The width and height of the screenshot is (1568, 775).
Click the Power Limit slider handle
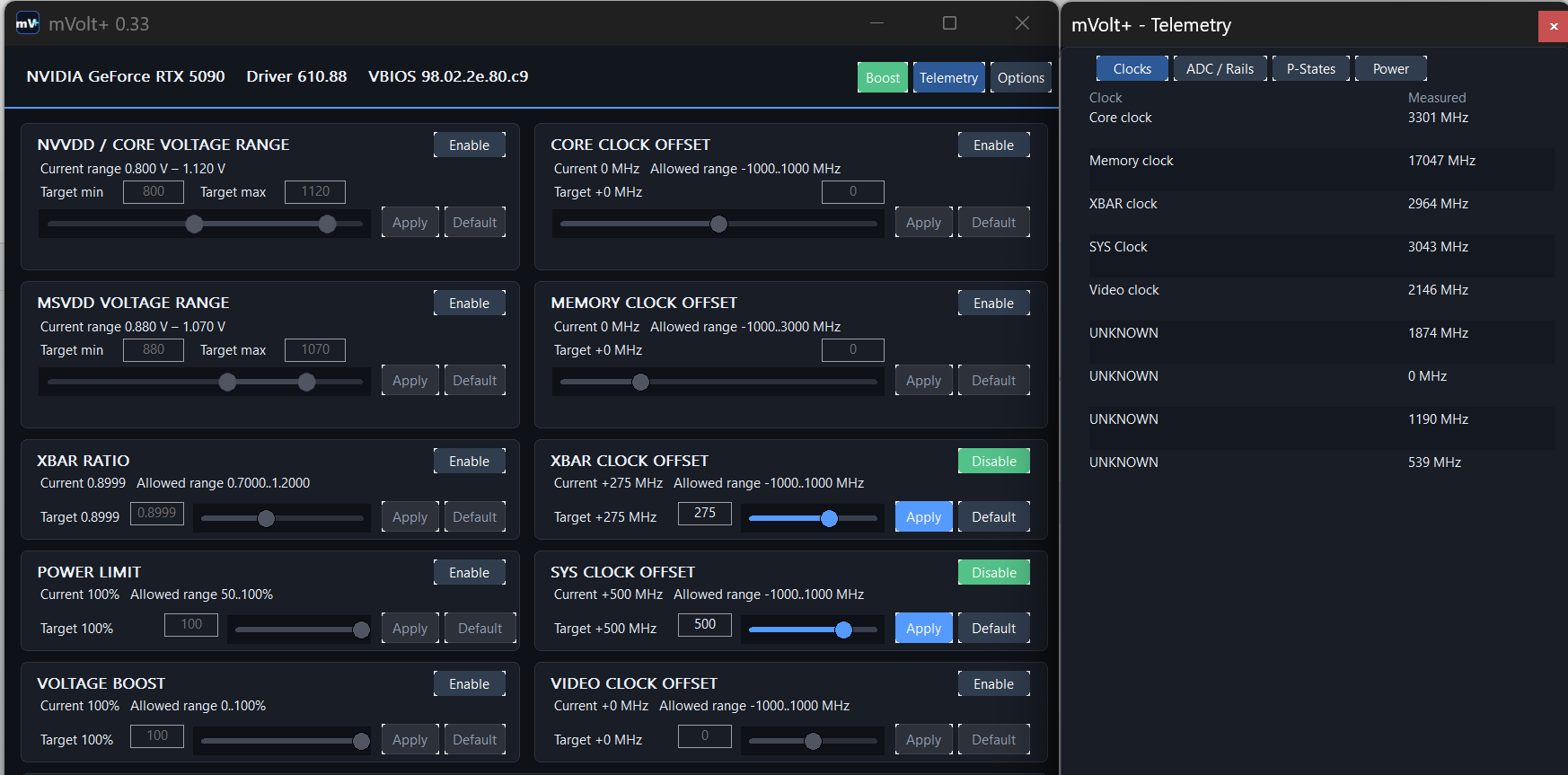(x=361, y=630)
